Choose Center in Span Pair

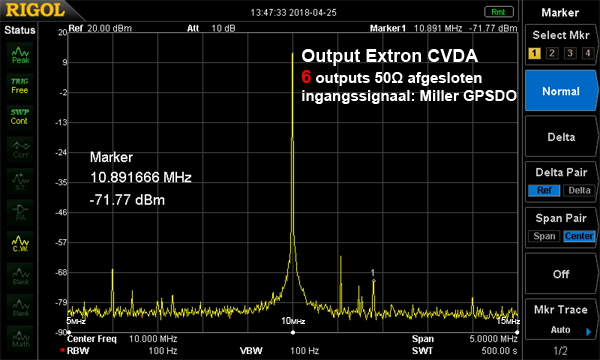click(x=579, y=236)
